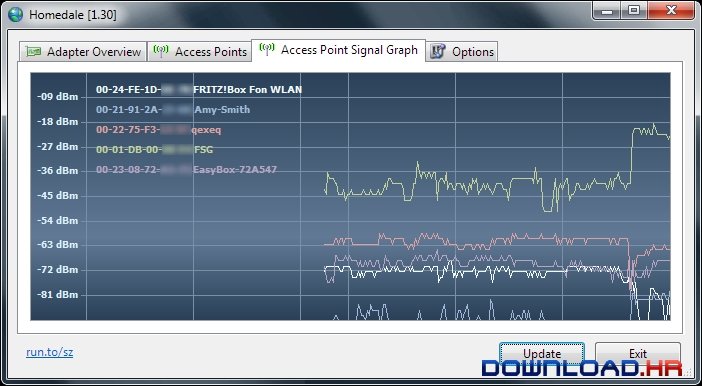Select the Amy-Smith legend entry

(x=173, y=109)
